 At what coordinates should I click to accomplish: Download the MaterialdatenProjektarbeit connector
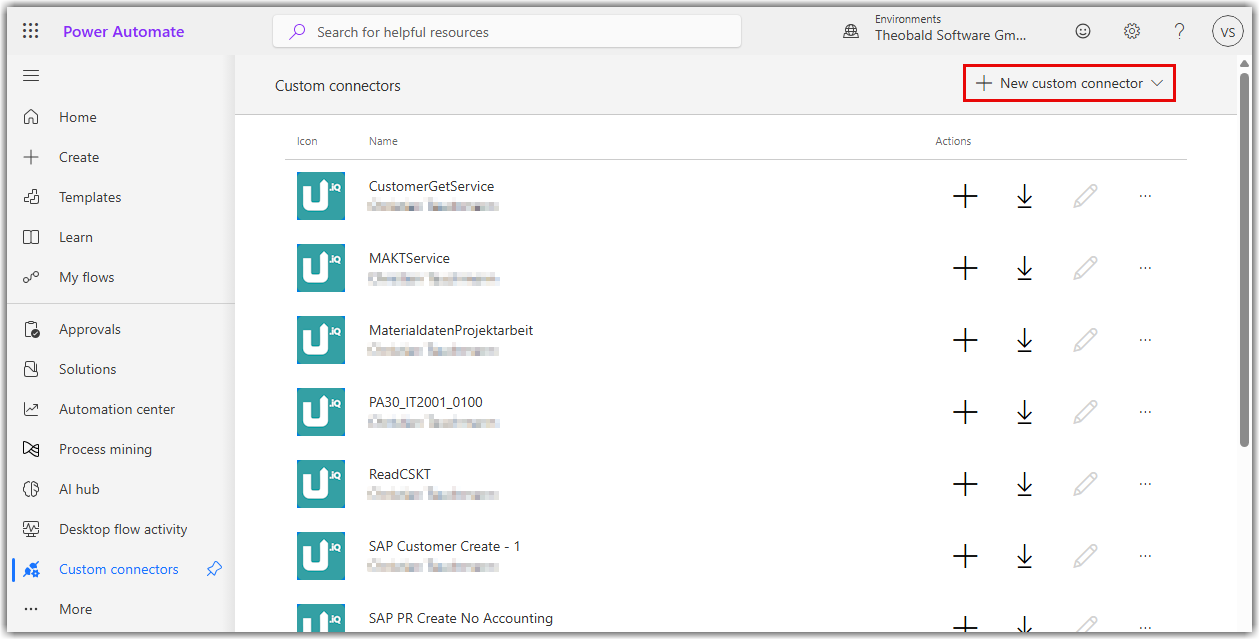(x=1024, y=340)
